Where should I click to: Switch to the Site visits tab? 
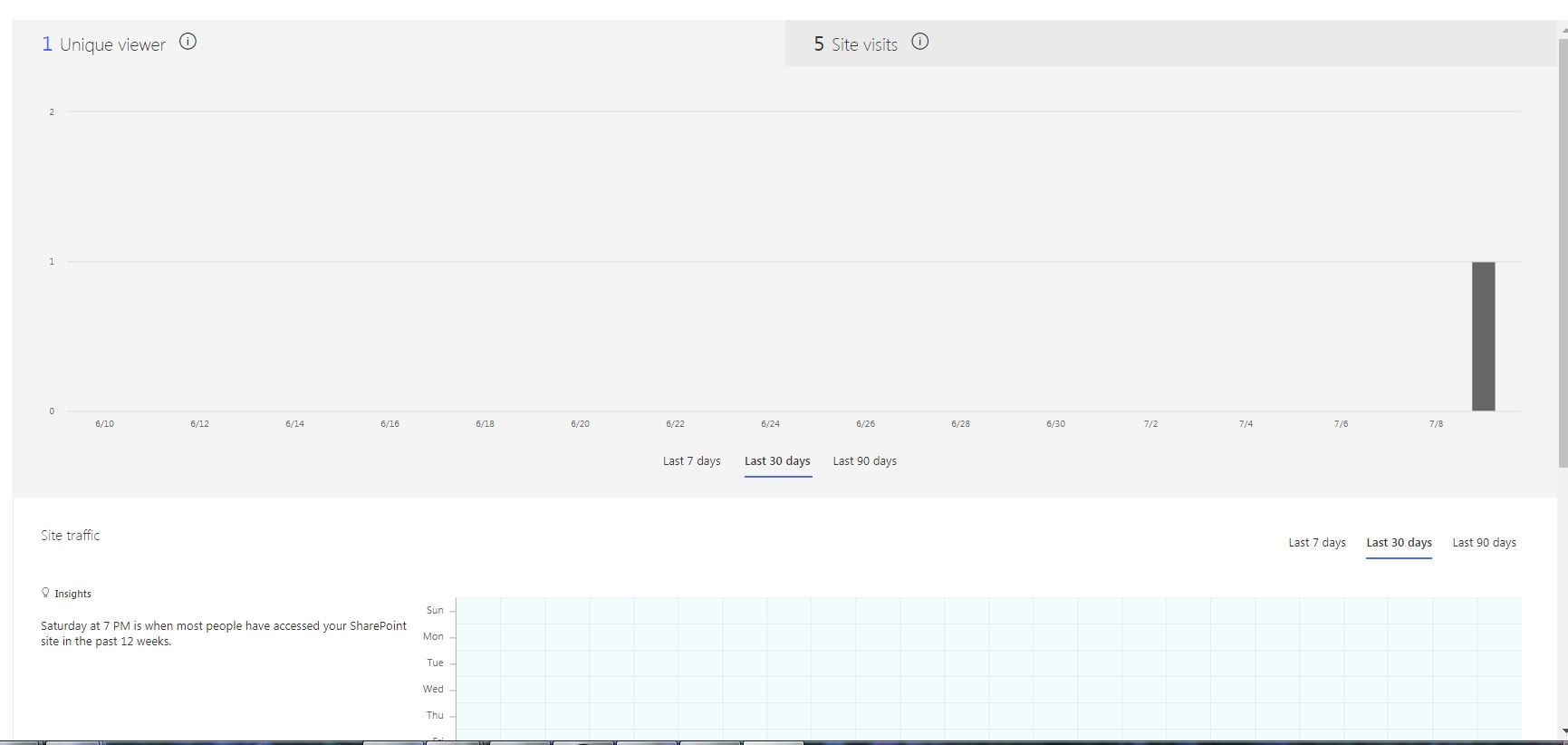(855, 44)
